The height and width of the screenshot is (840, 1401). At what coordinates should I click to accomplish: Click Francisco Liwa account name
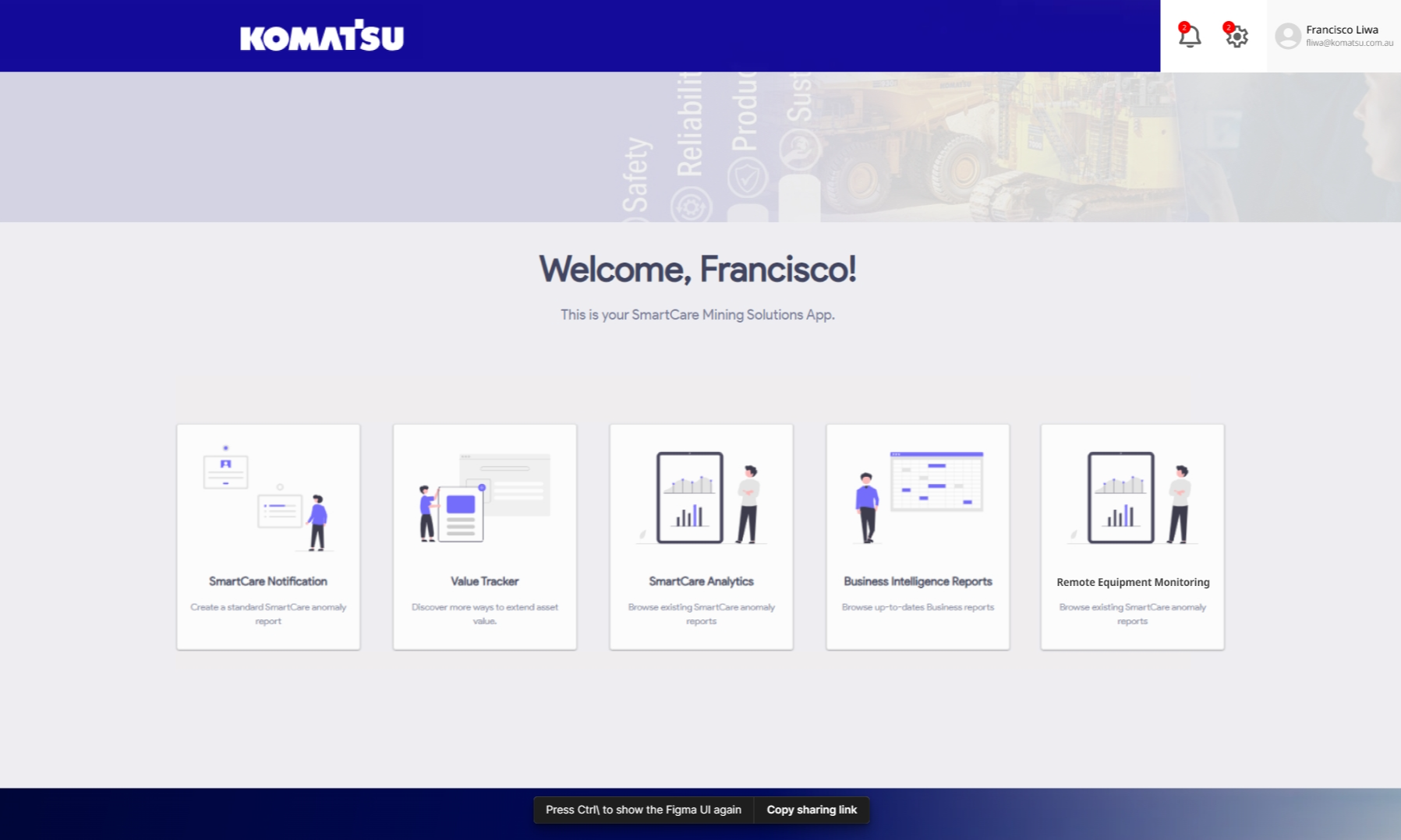(x=1342, y=28)
